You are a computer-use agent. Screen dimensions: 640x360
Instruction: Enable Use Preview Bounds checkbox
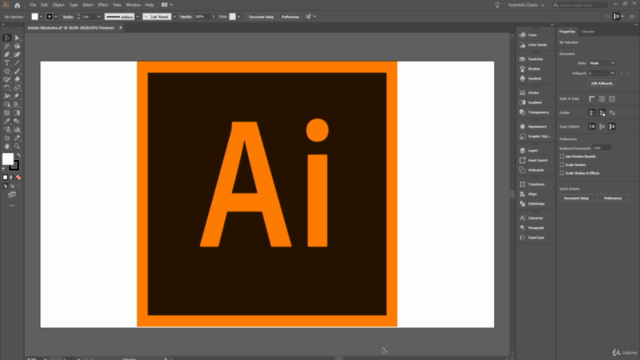562,157
